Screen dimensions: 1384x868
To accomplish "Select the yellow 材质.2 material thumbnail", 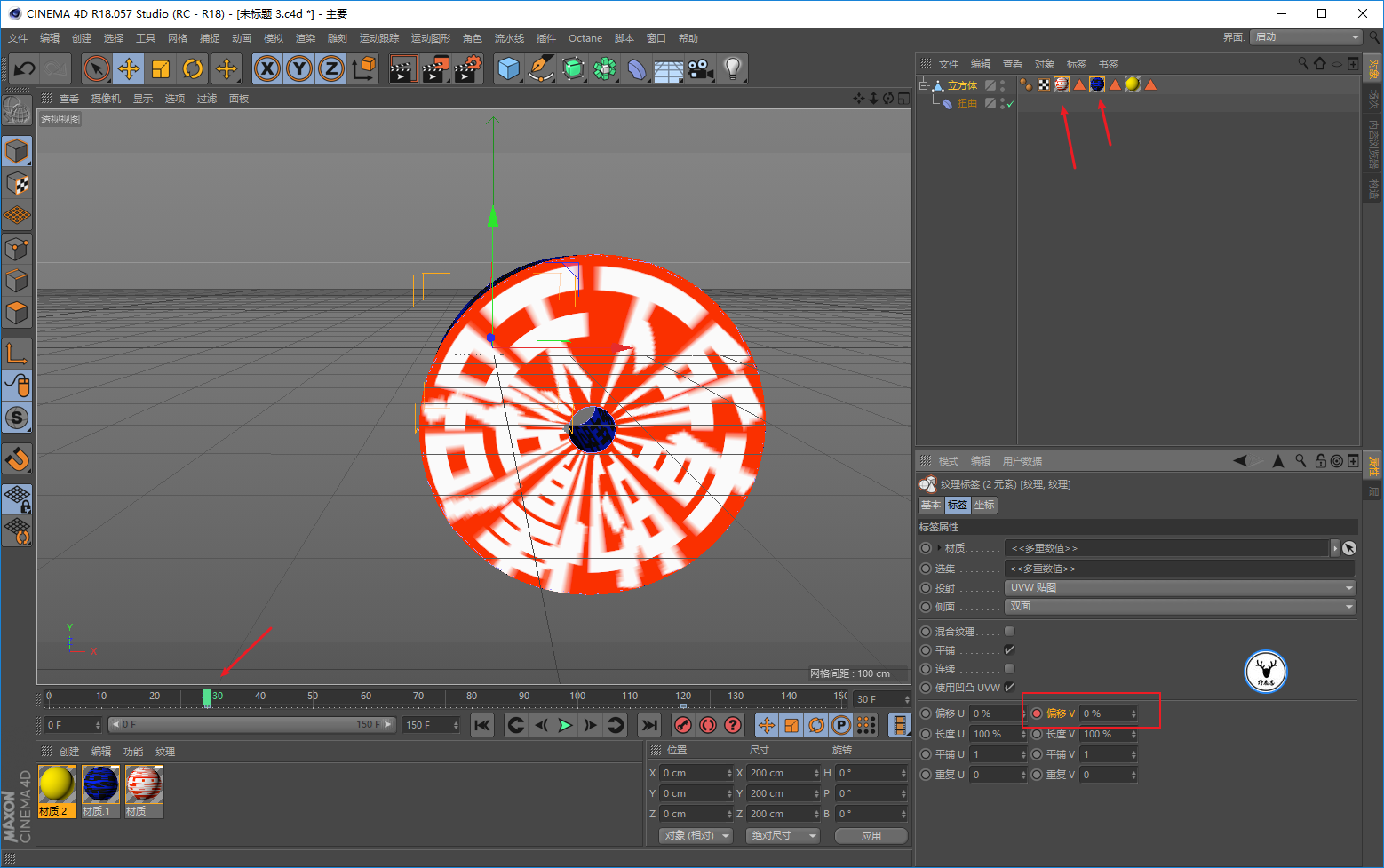I will click(x=56, y=785).
